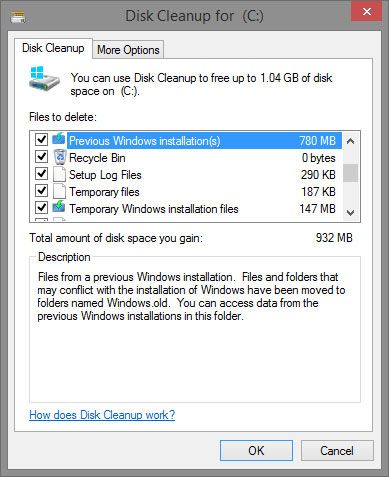Image resolution: width=389 pixels, height=477 pixels.
Task: Switch to the More Options tab
Action: coord(128,50)
